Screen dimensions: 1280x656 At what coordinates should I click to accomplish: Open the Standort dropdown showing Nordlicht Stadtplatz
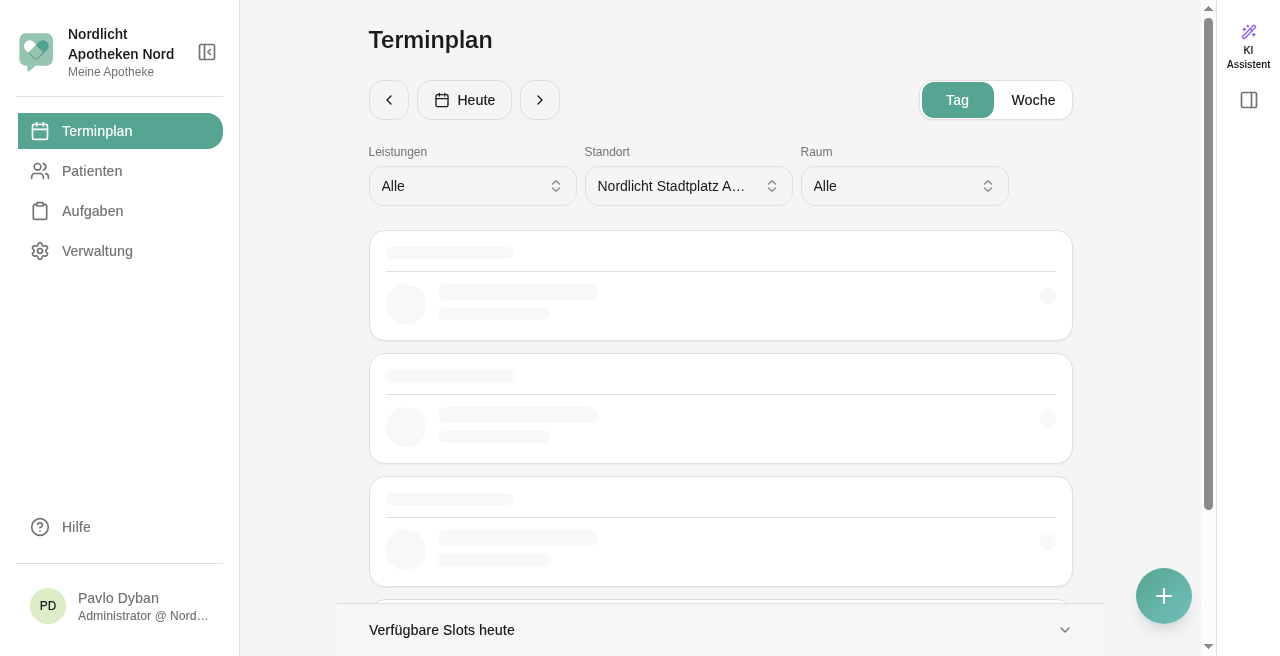coord(689,186)
